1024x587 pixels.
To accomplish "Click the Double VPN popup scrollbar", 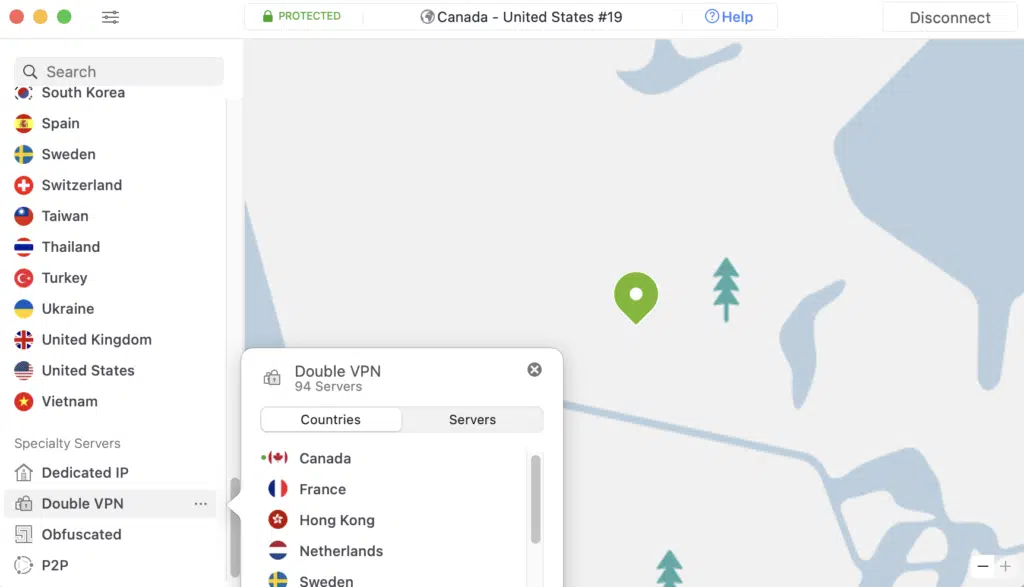I will point(536,500).
